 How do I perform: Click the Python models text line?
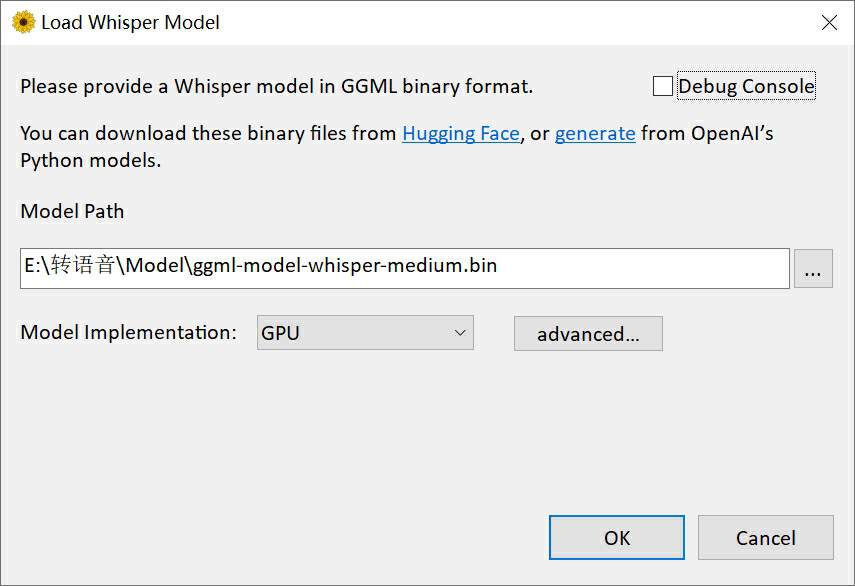pyautogui.click(x=90, y=160)
